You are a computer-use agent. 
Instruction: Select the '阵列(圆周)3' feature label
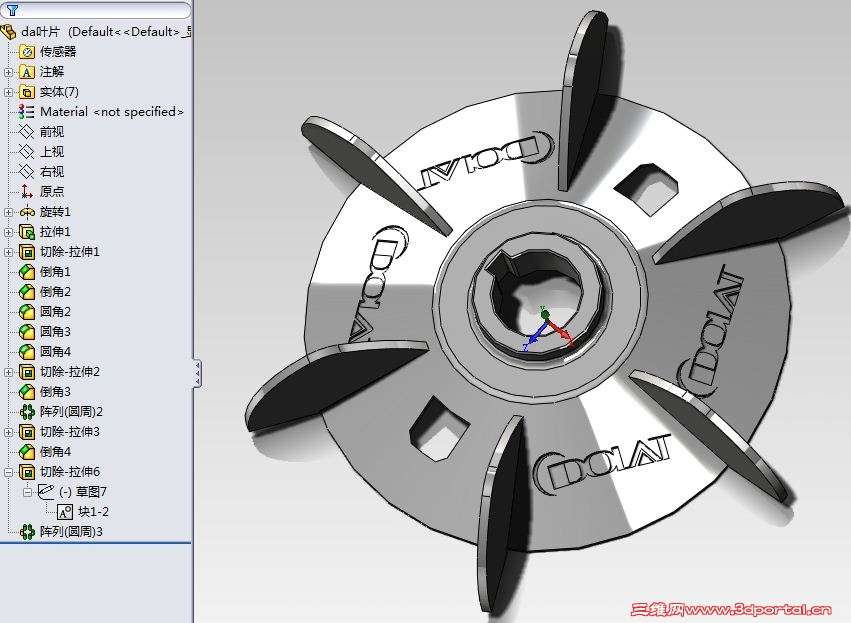pos(71,532)
